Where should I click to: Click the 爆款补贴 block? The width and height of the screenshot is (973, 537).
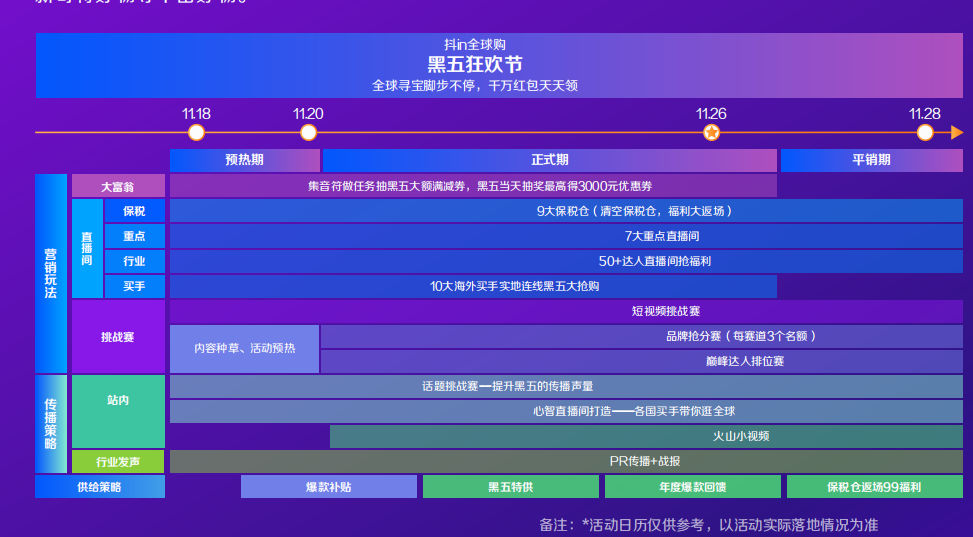pos(329,487)
